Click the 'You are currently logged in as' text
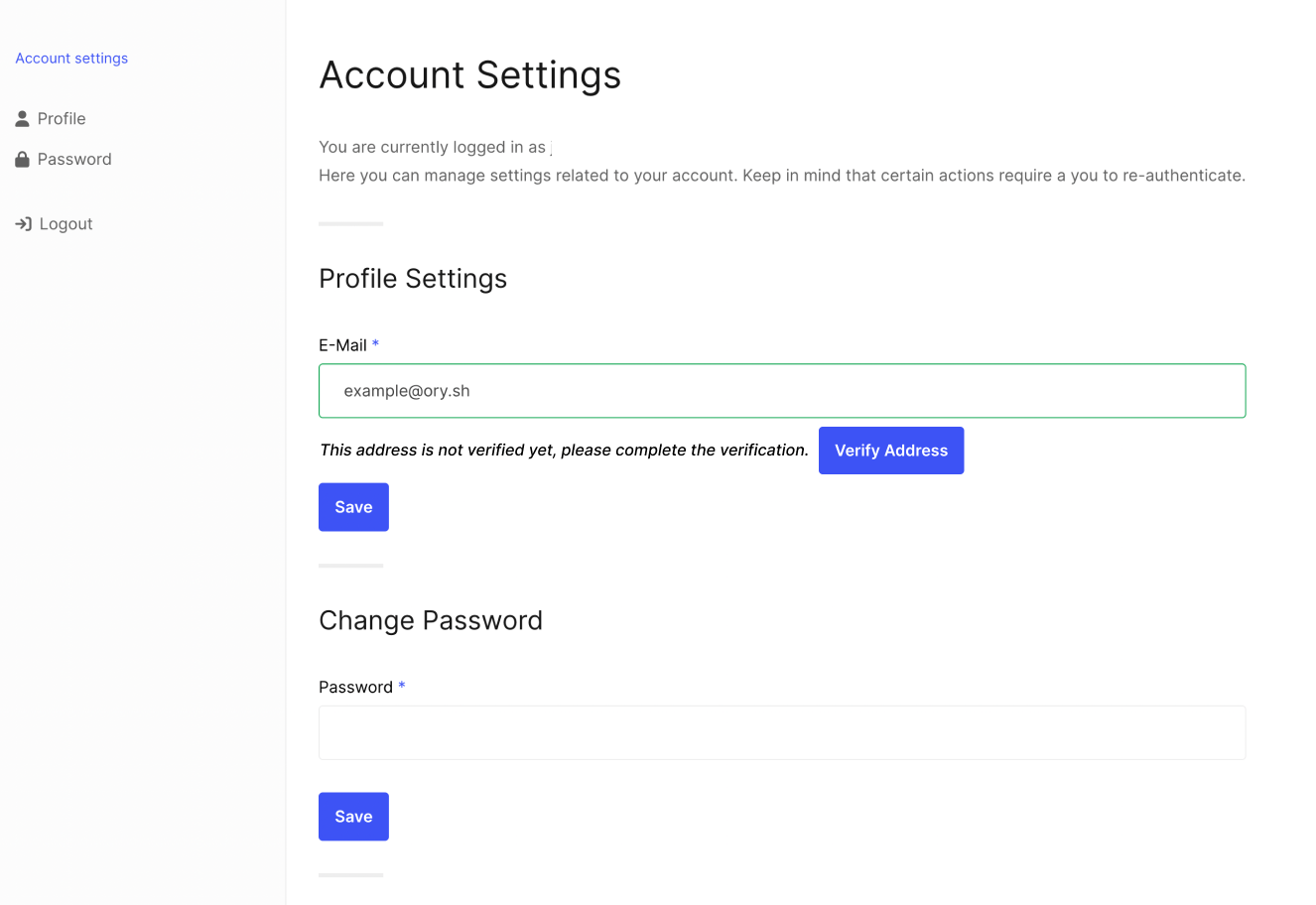Image resolution: width=1316 pixels, height=905 pixels. point(432,147)
